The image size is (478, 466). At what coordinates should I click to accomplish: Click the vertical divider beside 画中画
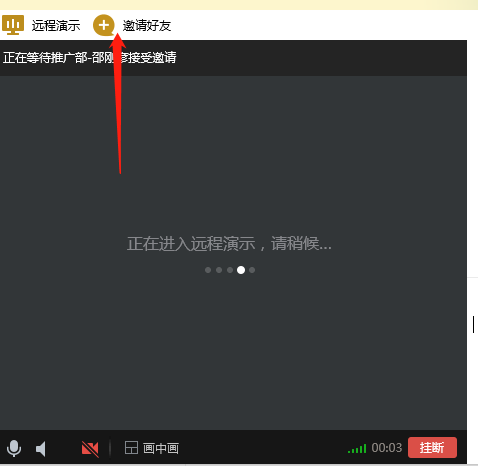tap(110, 448)
